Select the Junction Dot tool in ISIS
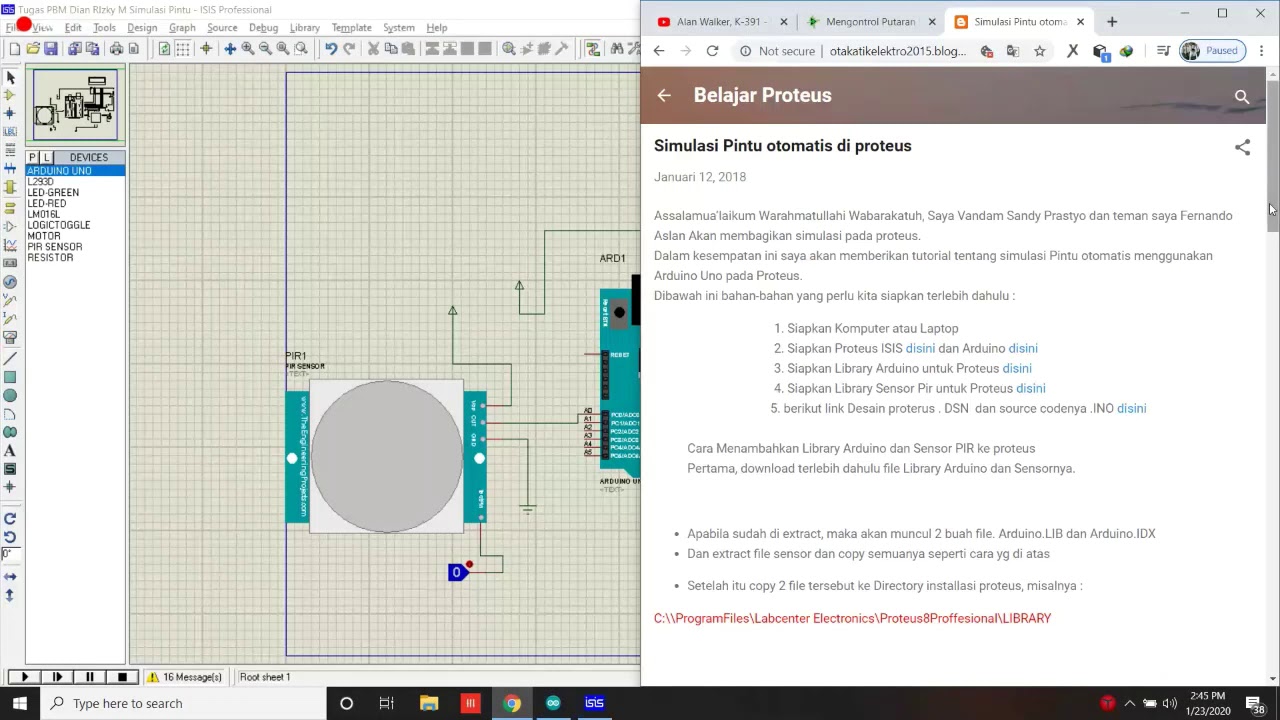Viewport: 1280px width, 720px height. click(10, 113)
